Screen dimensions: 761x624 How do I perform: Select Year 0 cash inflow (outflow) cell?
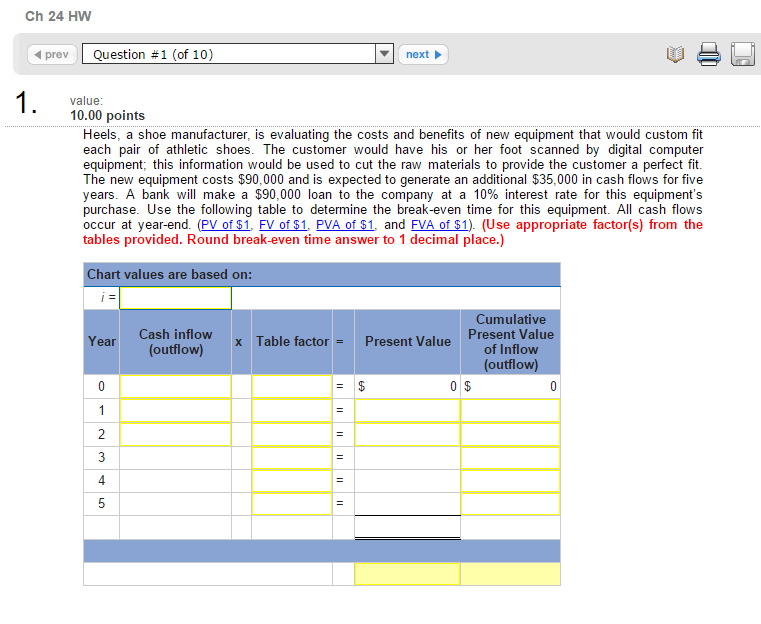pyautogui.click(x=176, y=387)
